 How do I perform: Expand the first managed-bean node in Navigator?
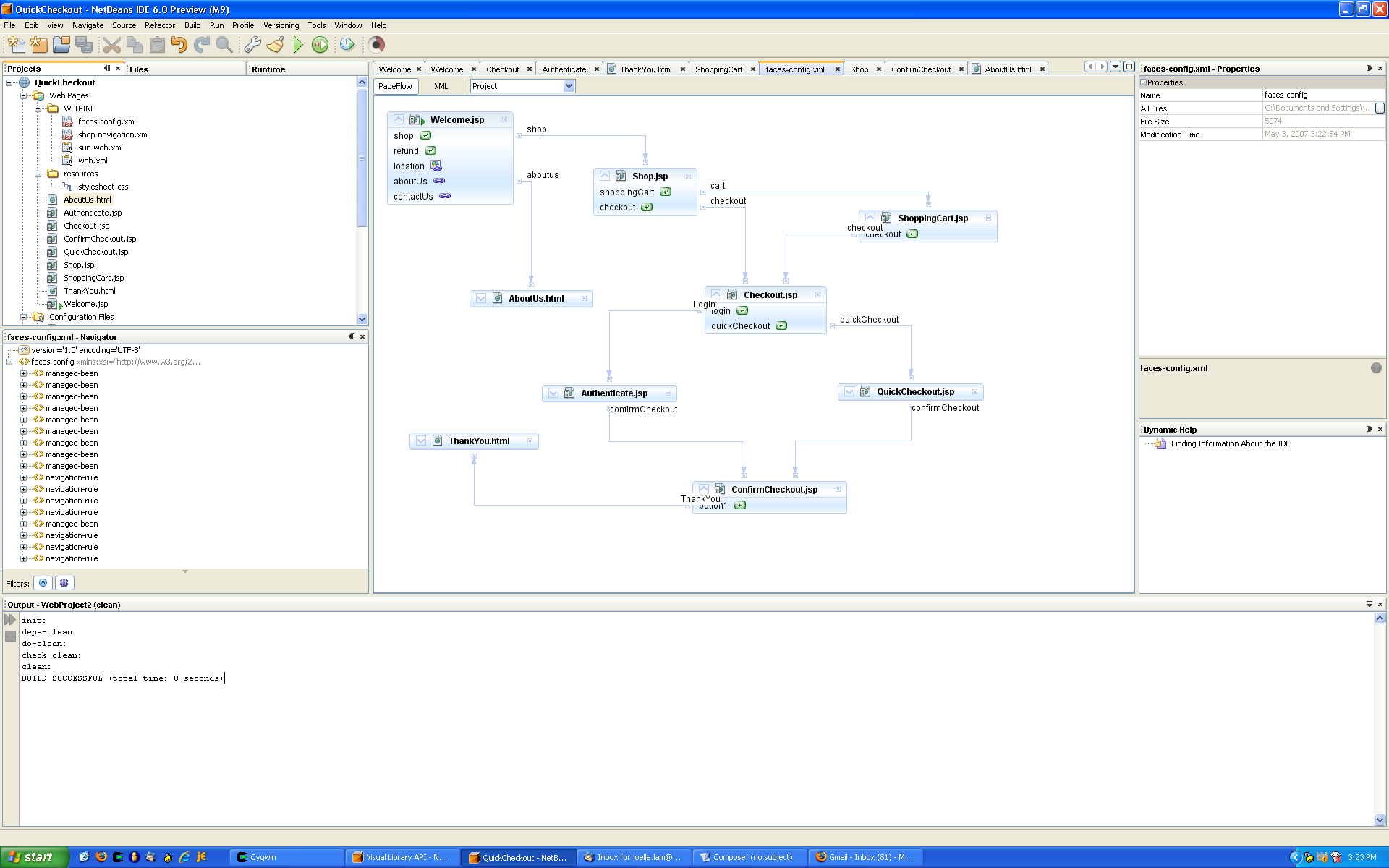pos(24,374)
